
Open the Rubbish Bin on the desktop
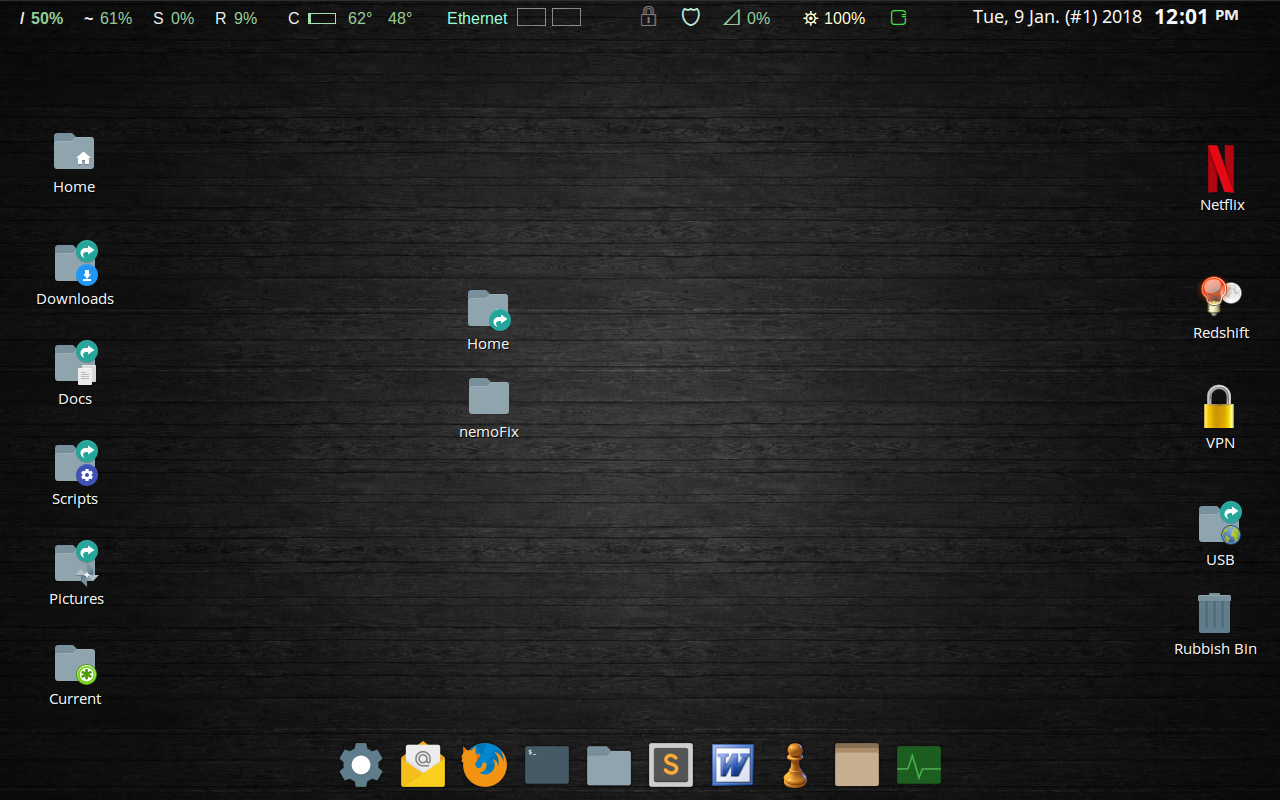[1214, 612]
